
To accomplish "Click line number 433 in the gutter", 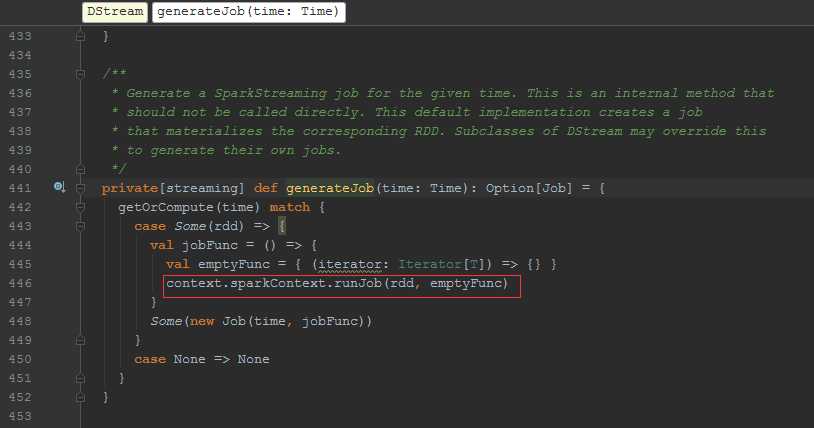I will click(20, 36).
